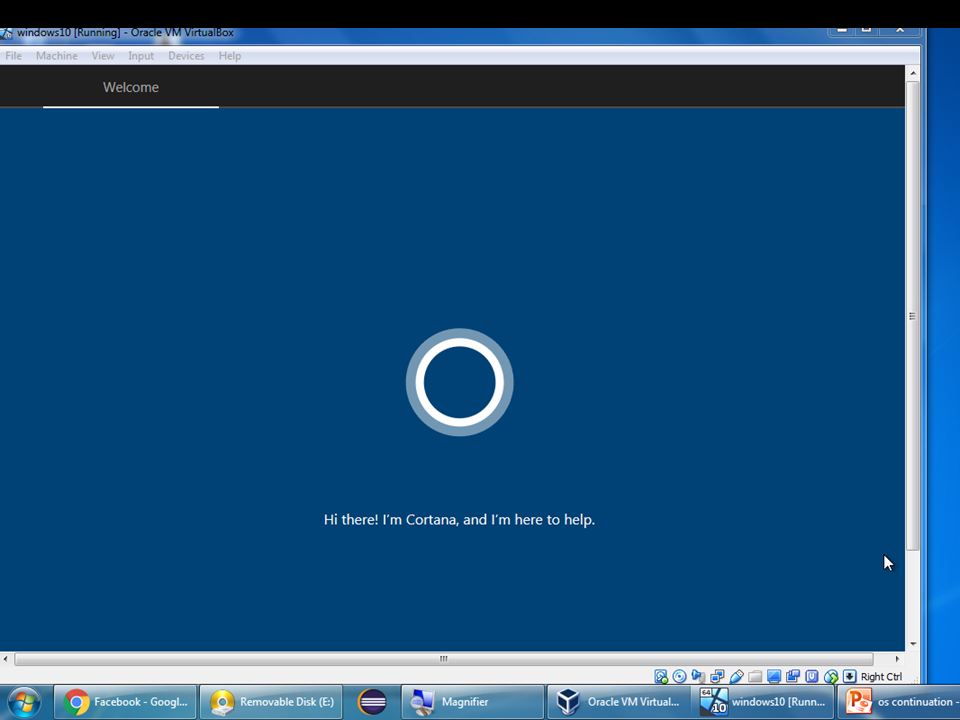Open the Input menu
960x720 pixels.
click(140, 55)
